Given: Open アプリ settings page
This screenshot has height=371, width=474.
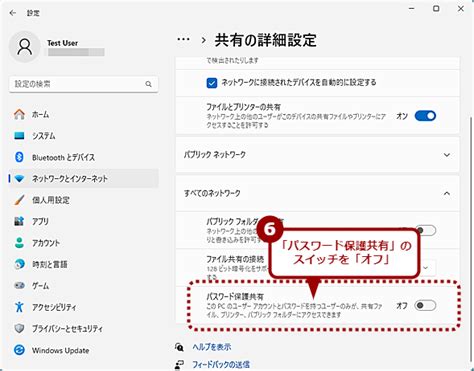Looking at the screenshot, I should click(84, 221).
